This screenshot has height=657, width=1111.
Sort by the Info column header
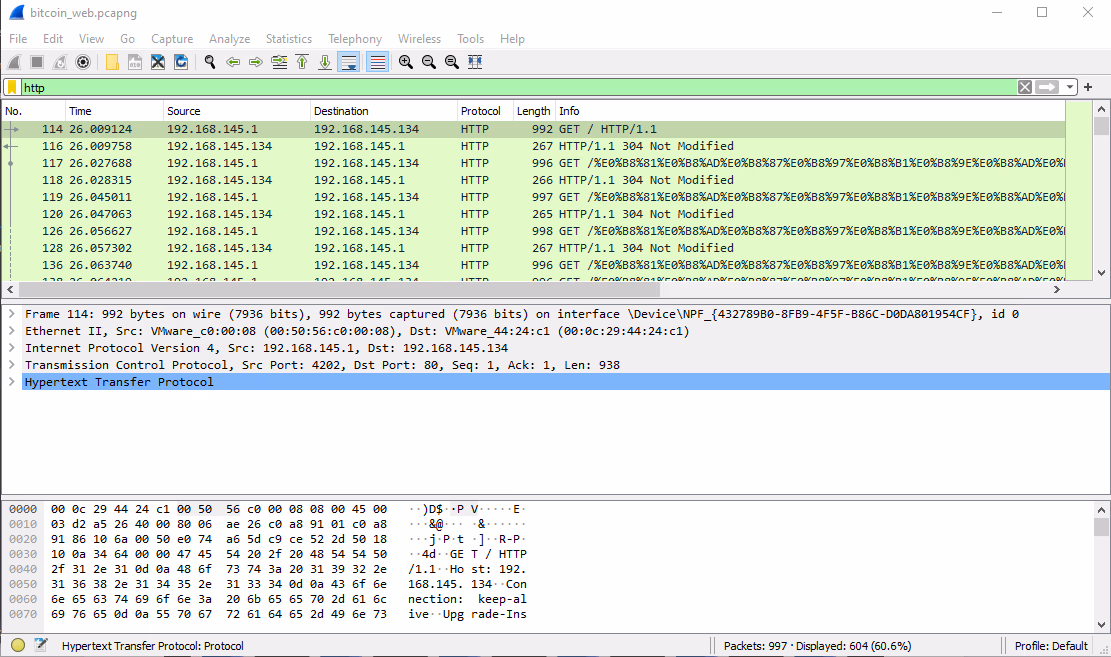click(810, 111)
